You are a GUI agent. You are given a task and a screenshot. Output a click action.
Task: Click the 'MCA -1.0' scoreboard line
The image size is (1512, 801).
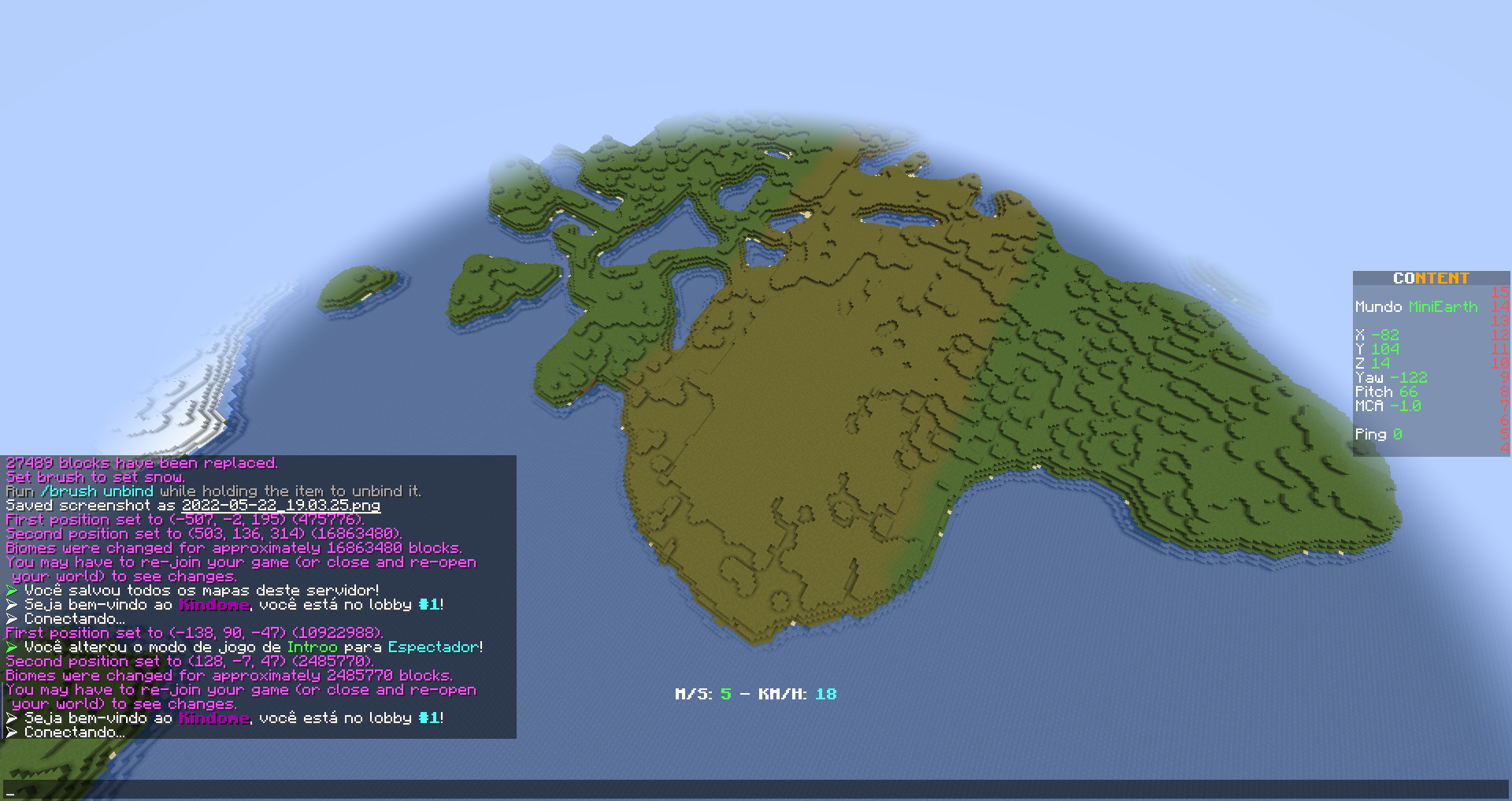coord(1388,406)
